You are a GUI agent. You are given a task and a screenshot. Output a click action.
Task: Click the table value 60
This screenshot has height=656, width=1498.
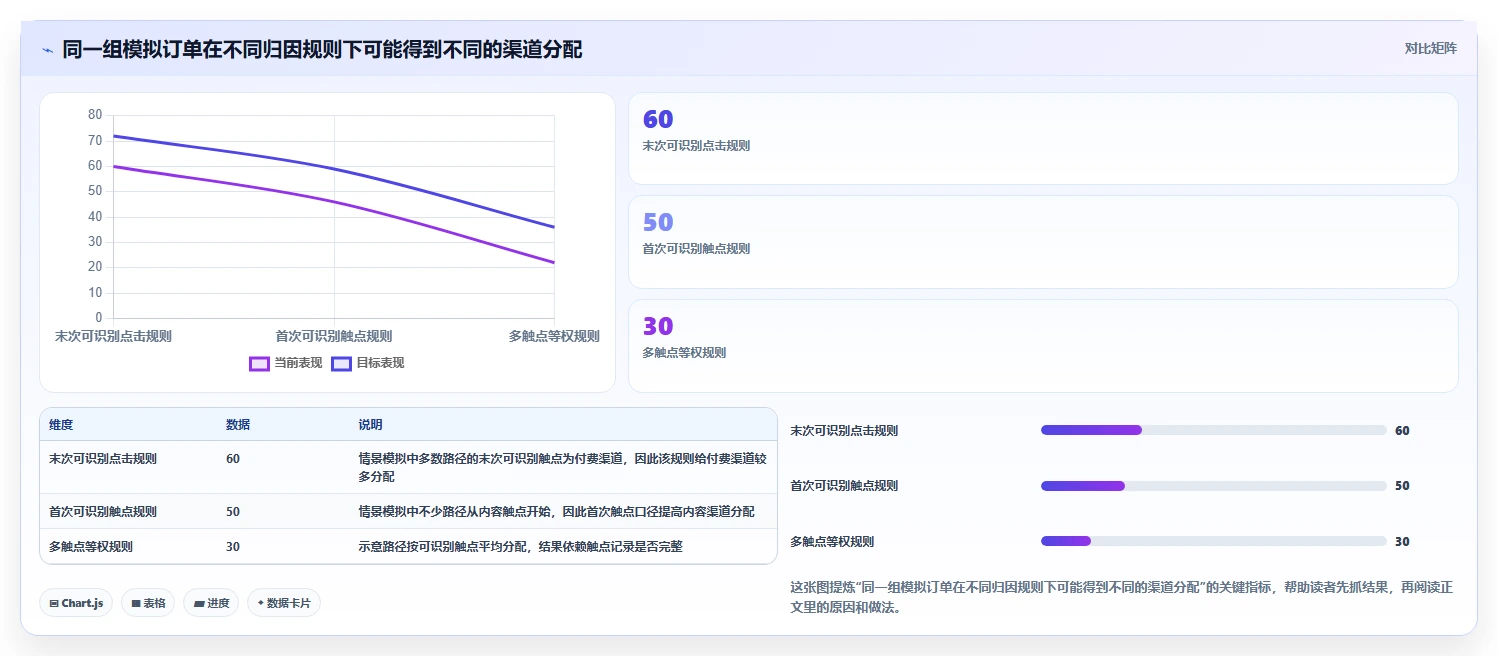pyautogui.click(x=233, y=459)
